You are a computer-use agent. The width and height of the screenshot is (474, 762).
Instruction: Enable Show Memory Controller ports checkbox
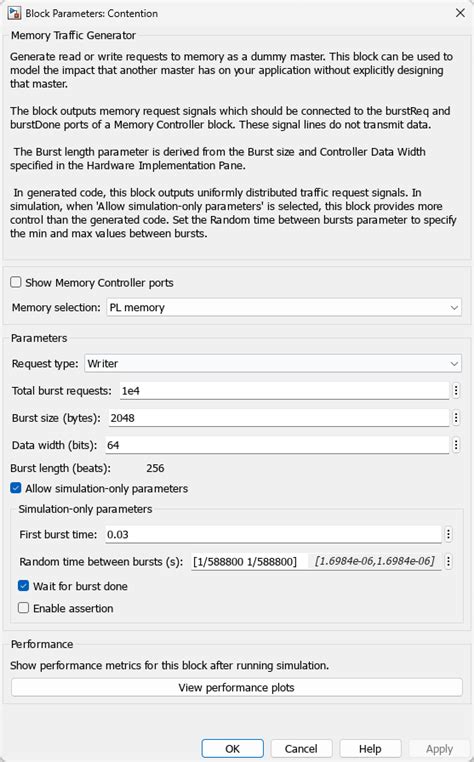pyautogui.click(x=16, y=282)
